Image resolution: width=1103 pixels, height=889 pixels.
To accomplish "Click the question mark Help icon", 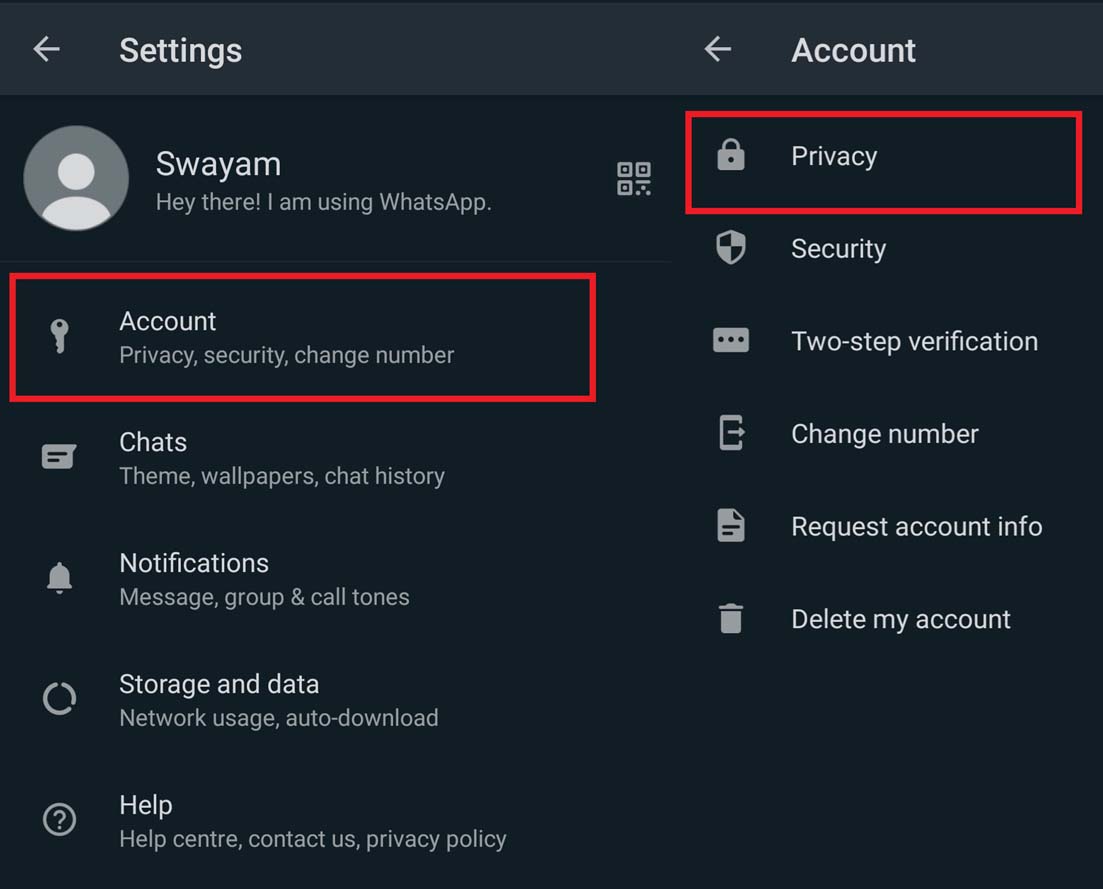I will coord(59,819).
